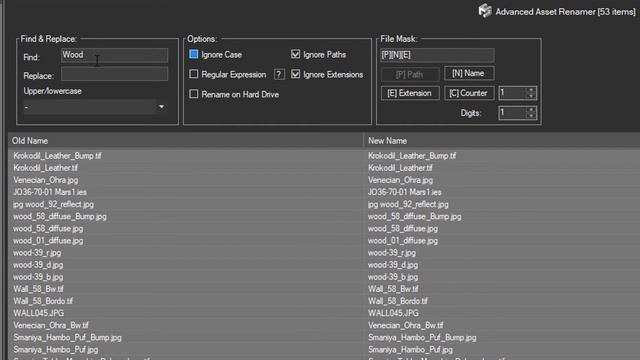Click the Advanced Asset Renamer logo icon

click(485, 11)
